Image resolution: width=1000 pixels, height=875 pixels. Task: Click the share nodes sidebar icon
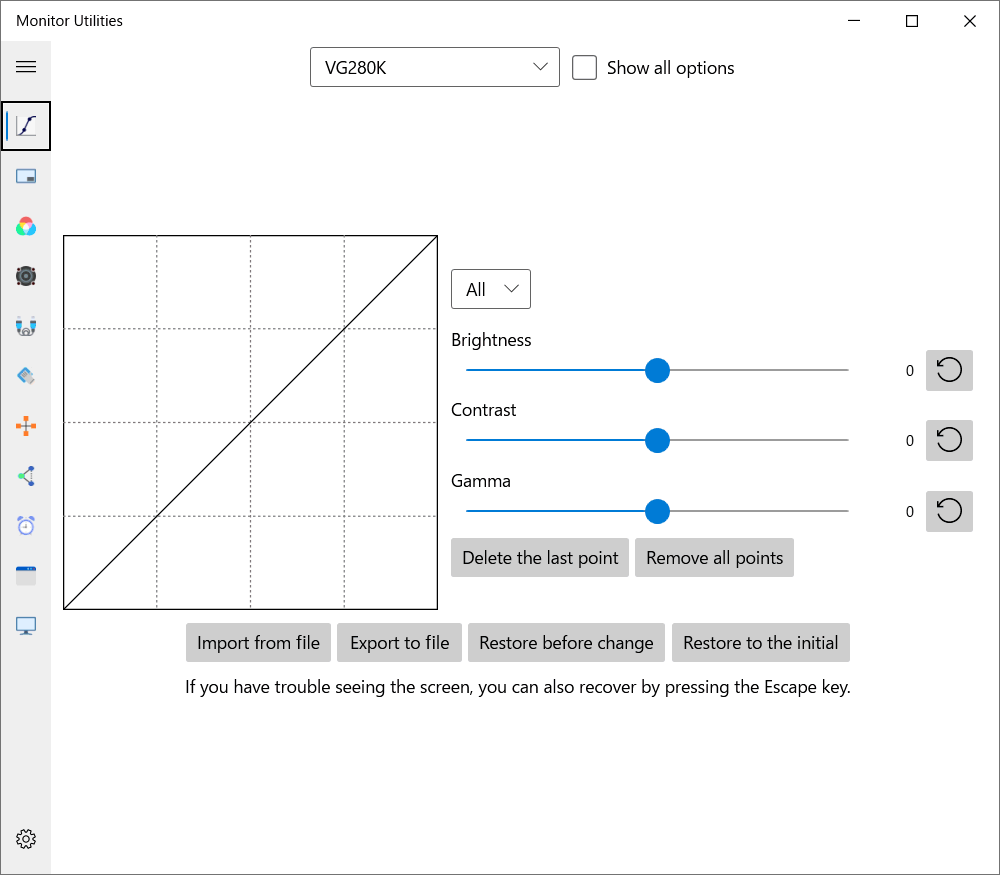click(26, 476)
